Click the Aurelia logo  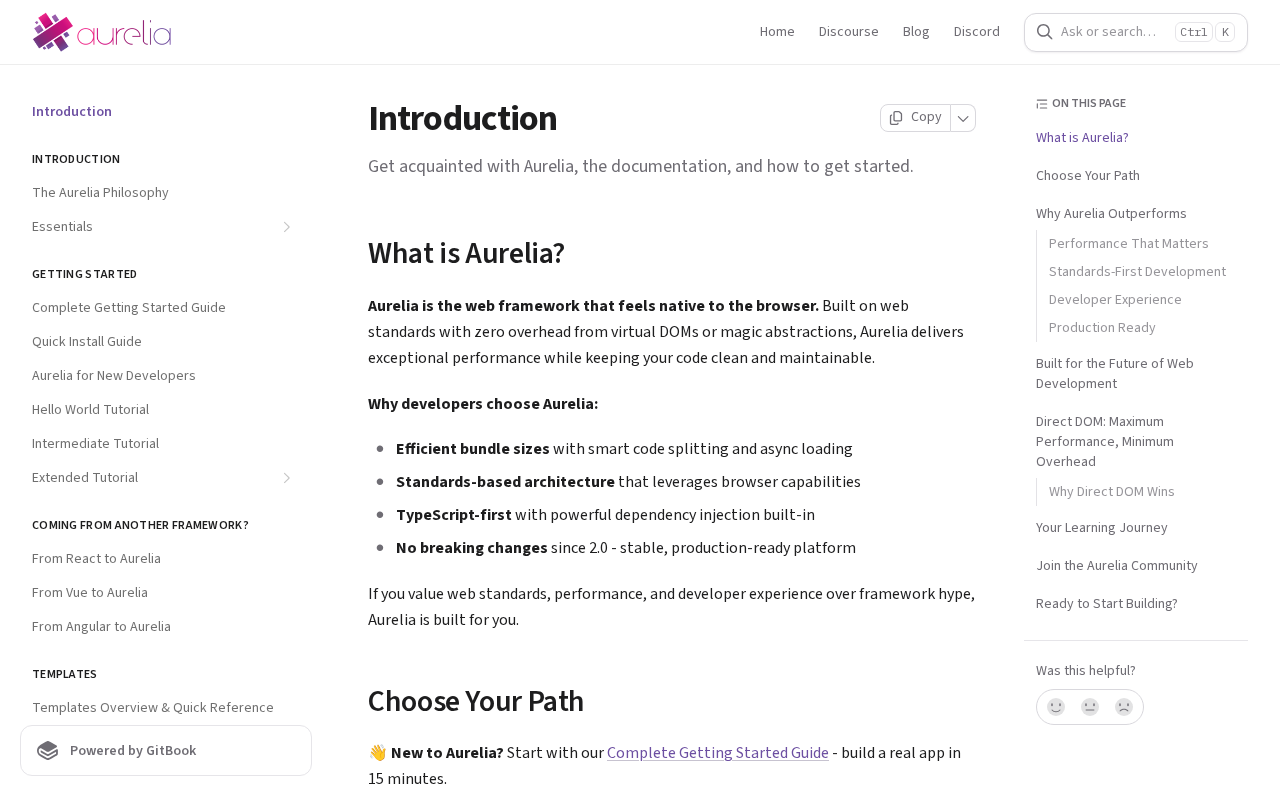(102, 32)
